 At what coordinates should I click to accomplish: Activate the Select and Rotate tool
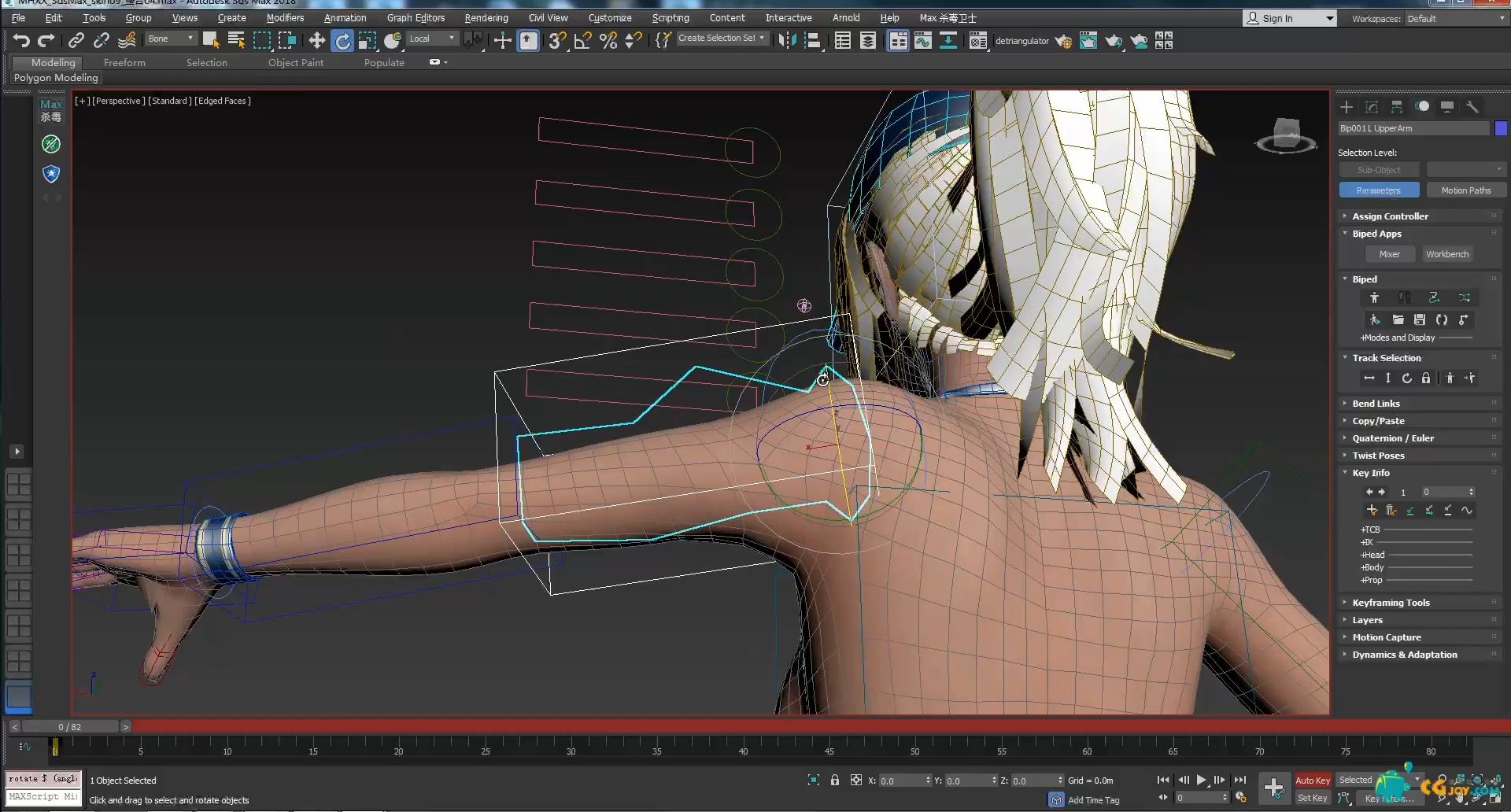pyautogui.click(x=342, y=41)
